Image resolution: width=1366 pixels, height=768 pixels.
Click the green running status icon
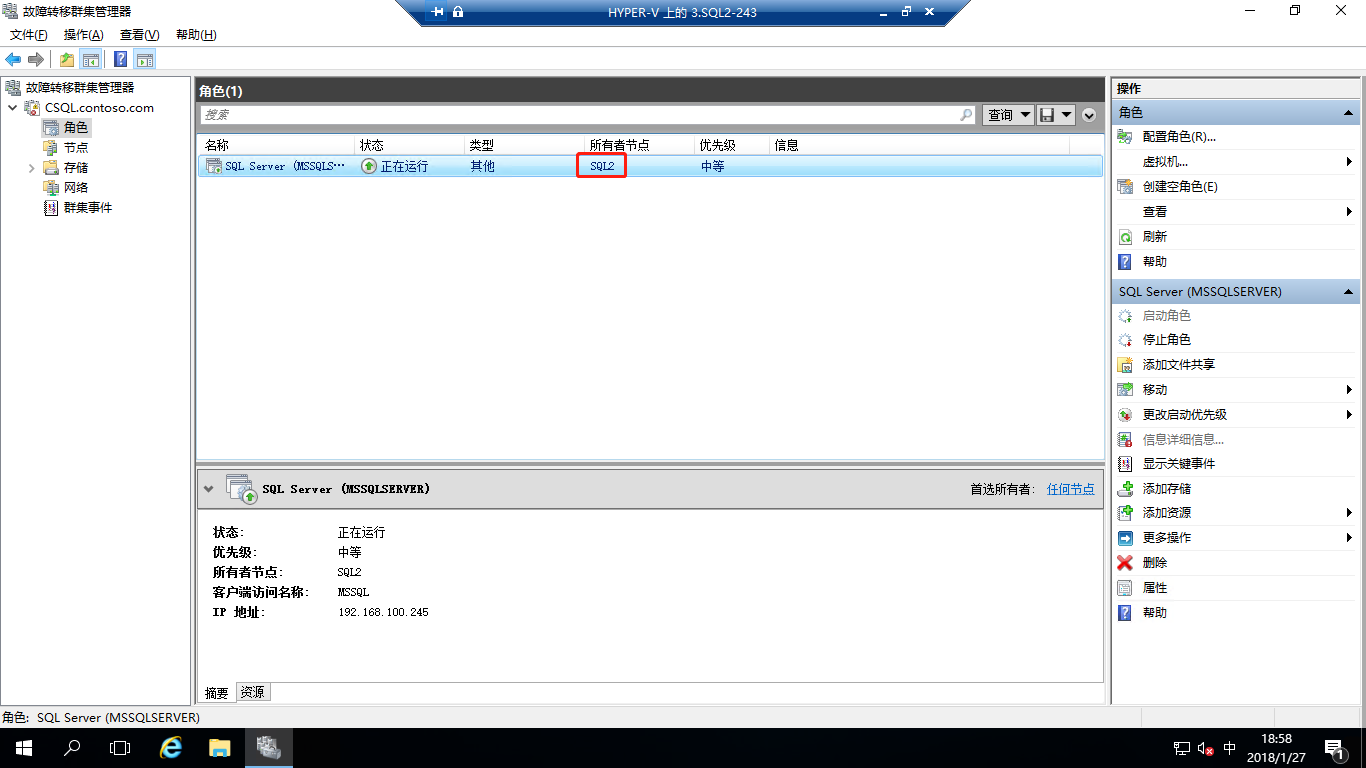[369, 166]
